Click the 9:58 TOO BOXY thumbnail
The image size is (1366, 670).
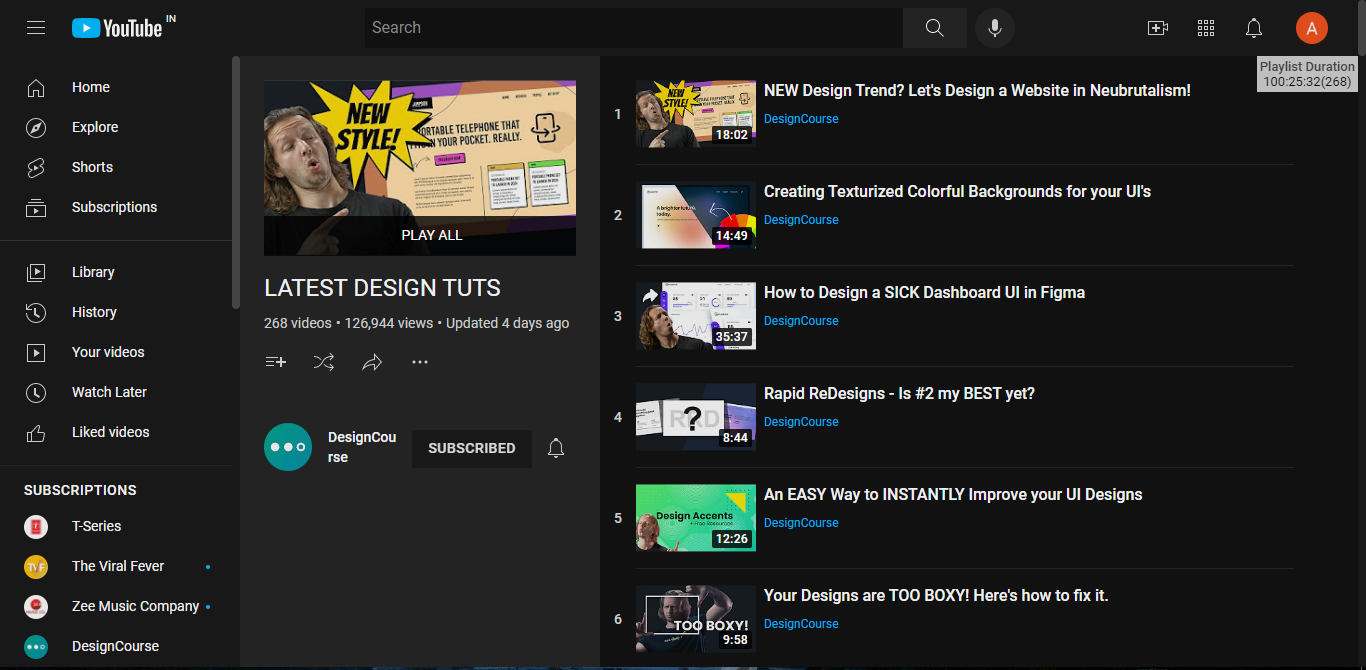tap(696, 619)
